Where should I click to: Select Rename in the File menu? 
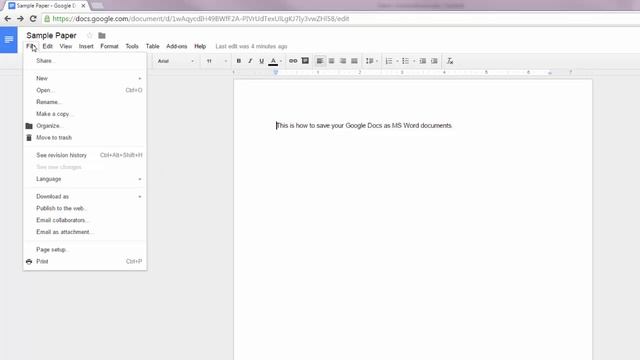pos(85,102)
